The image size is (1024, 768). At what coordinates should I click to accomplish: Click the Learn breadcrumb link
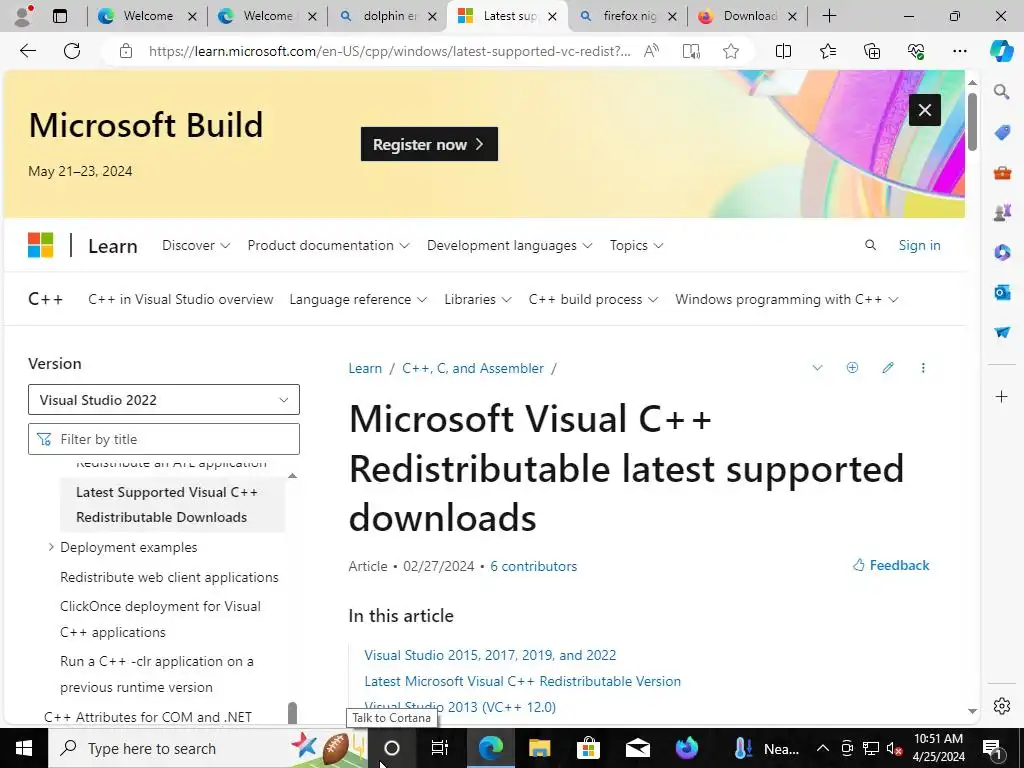(365, 368)
